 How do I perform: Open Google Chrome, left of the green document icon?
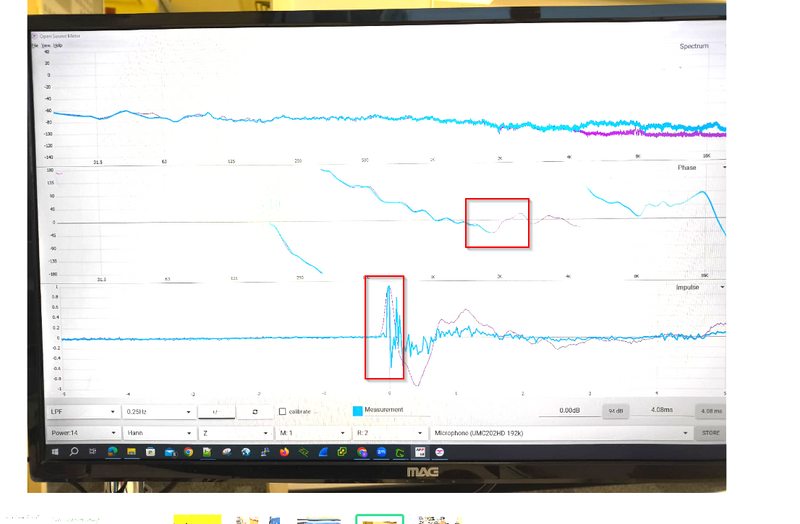(188, 452)
